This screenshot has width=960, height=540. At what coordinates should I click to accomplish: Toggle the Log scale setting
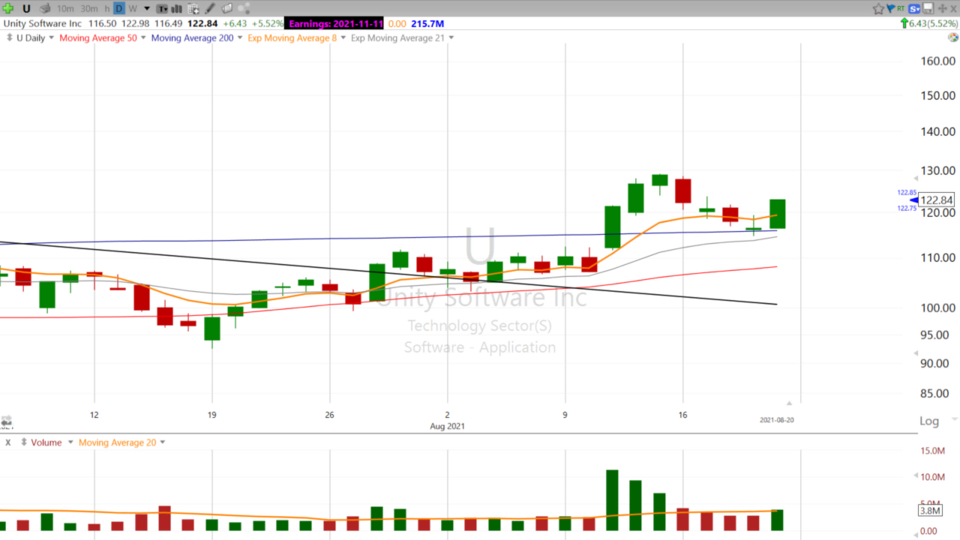[x=929, y=421]
